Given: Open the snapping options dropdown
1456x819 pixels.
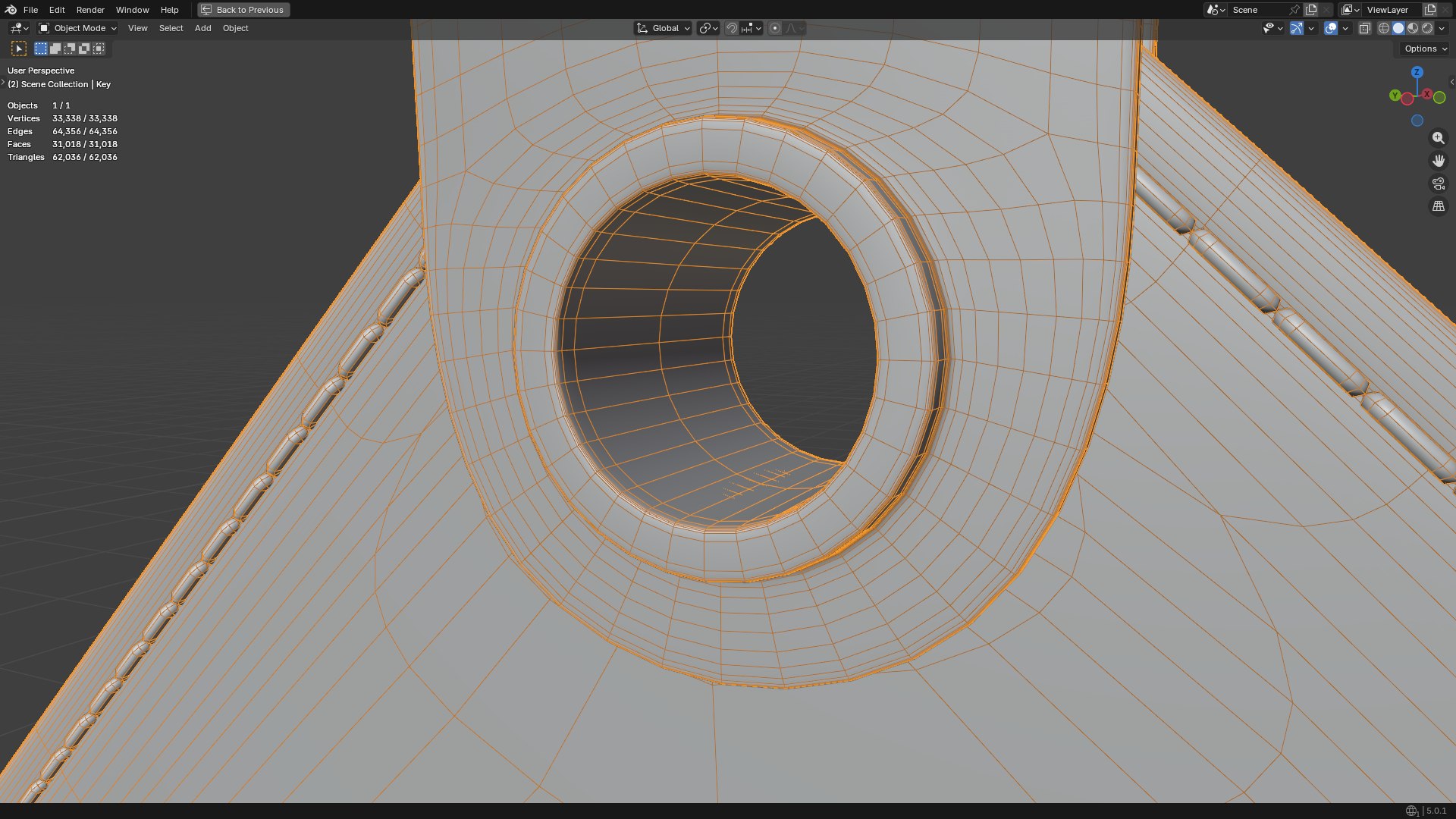Looking at the screenshot, I should click(752, 28).
